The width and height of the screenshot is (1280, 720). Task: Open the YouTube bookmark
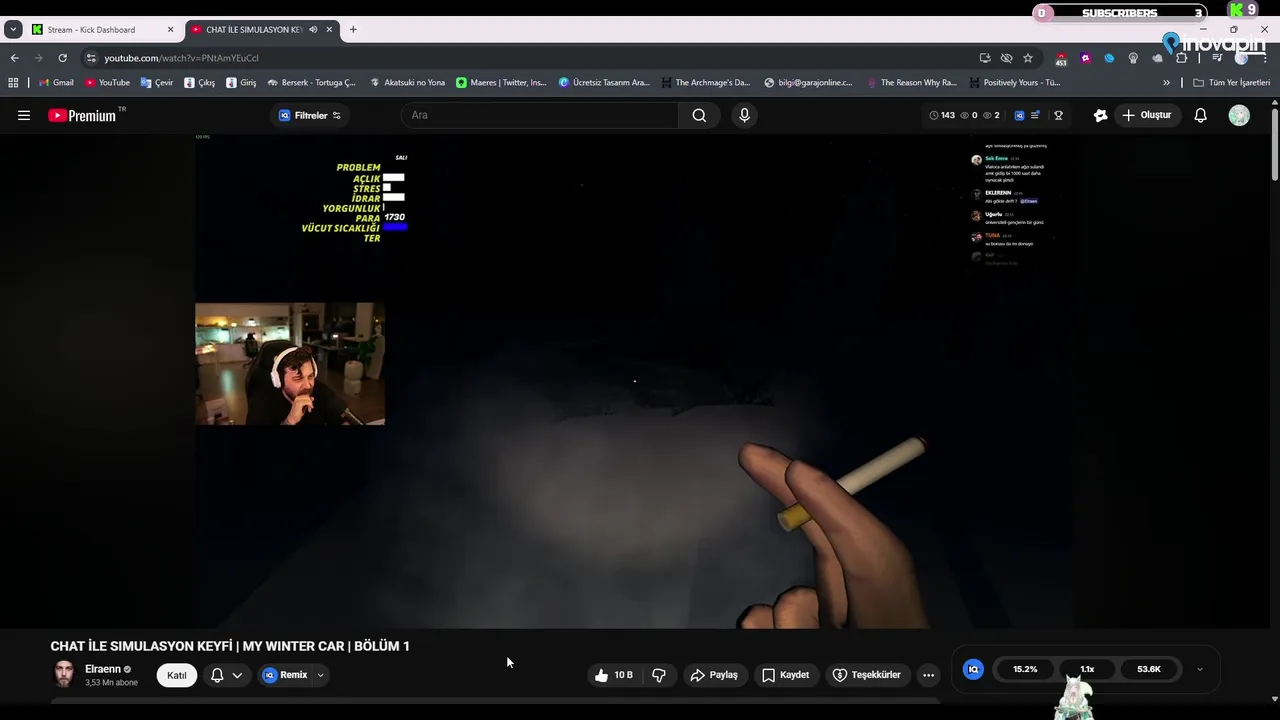(x=107, y=83)
